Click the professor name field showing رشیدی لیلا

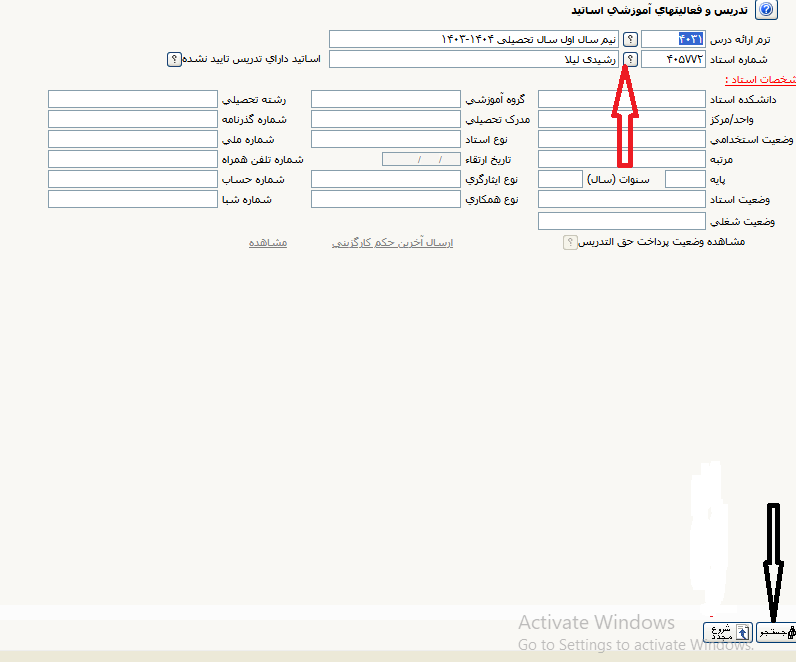pyautogui.click(x=474, y=59)
